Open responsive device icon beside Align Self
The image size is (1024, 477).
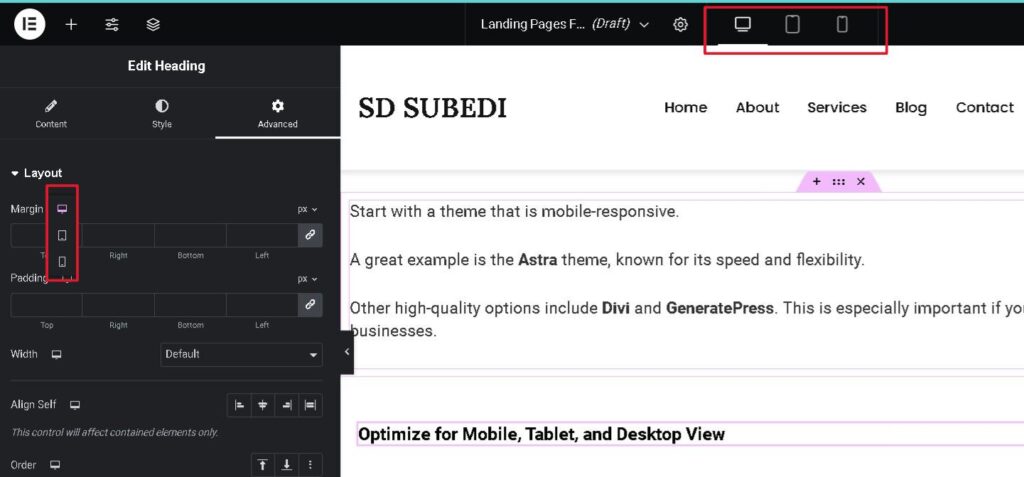[75, 404]
